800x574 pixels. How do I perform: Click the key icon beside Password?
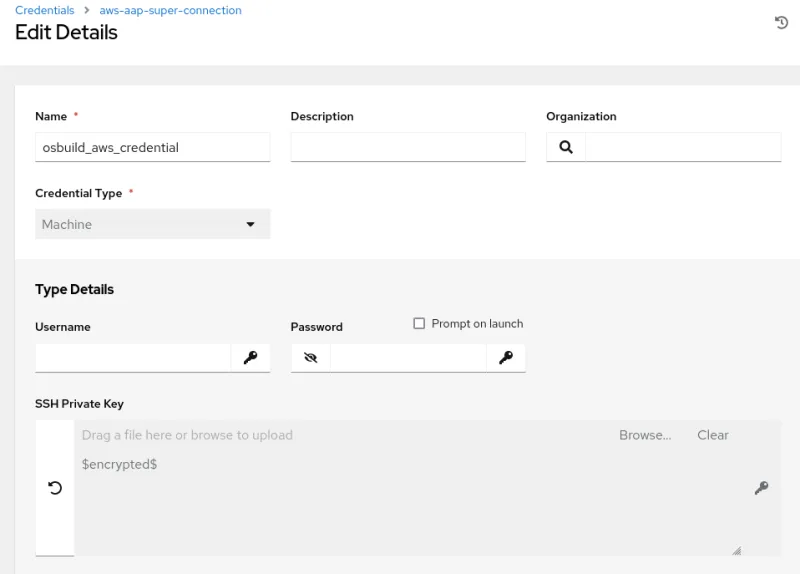[x=506, y=357]
